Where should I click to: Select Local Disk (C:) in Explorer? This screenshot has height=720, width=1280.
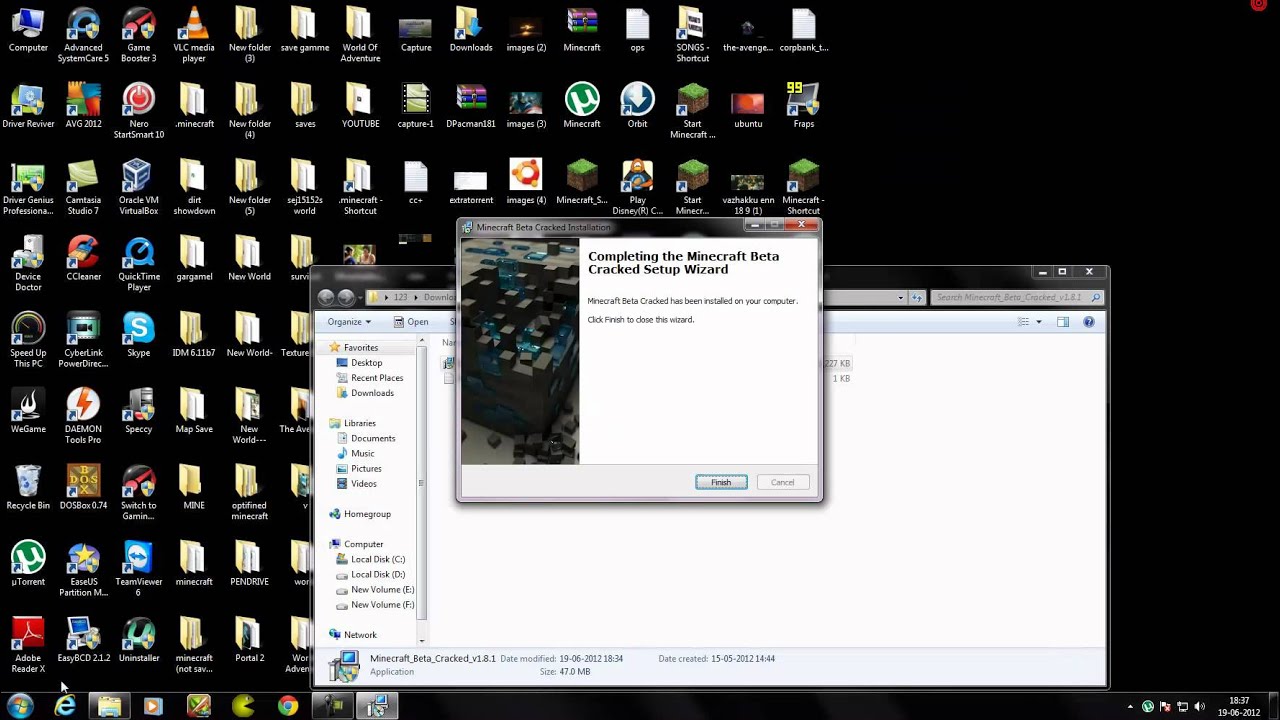[x=378, y=559]
